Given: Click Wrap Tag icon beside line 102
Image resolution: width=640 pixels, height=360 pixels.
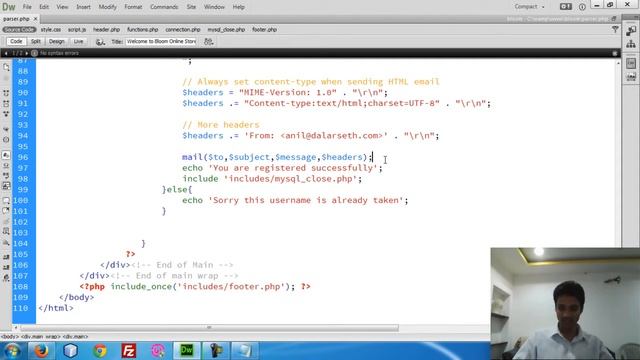Looking at the screenshot, I should coord(6,222).
